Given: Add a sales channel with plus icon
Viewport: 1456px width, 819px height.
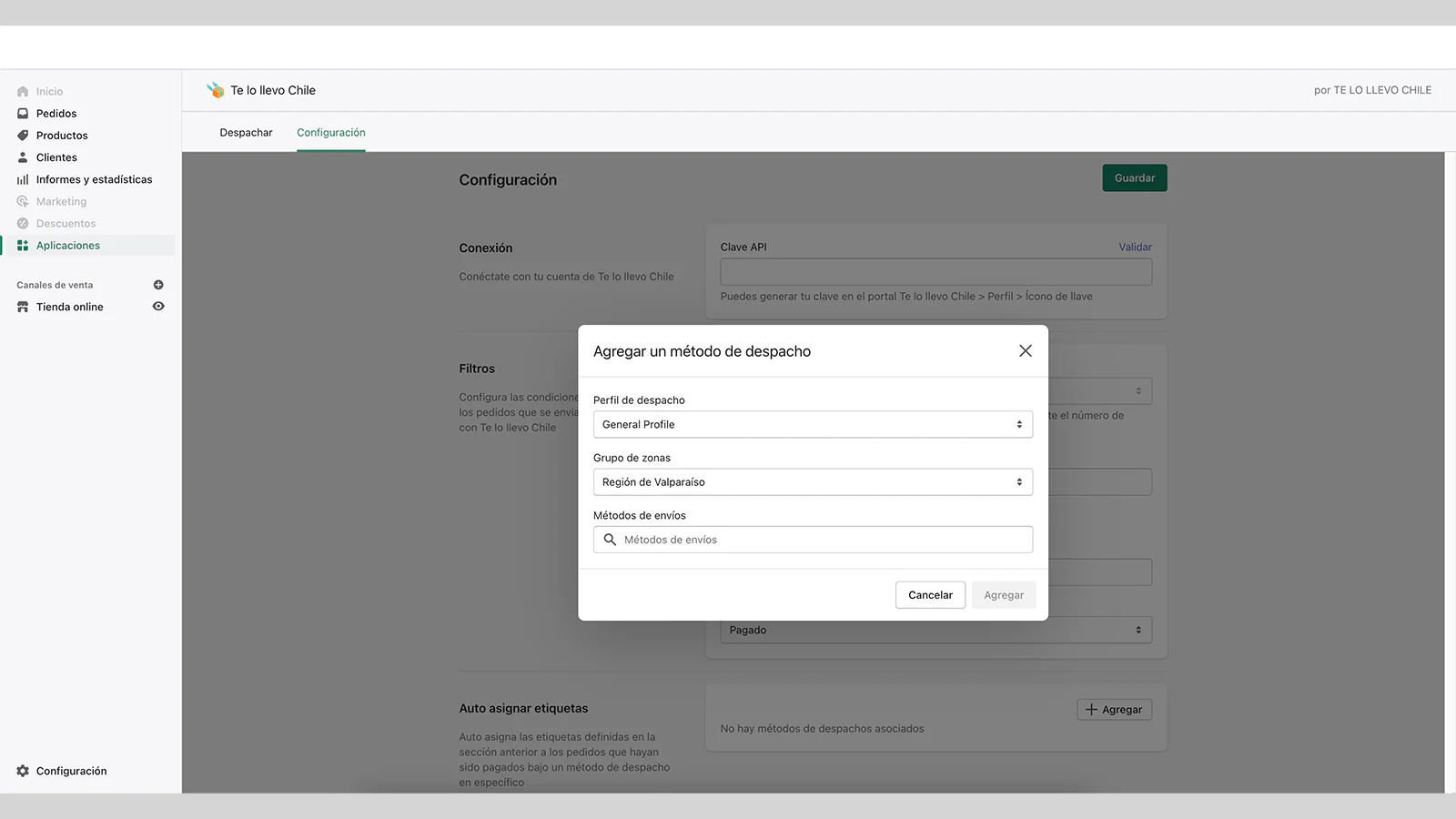Looking at the screenshot, I should click(x=158, y=285).
